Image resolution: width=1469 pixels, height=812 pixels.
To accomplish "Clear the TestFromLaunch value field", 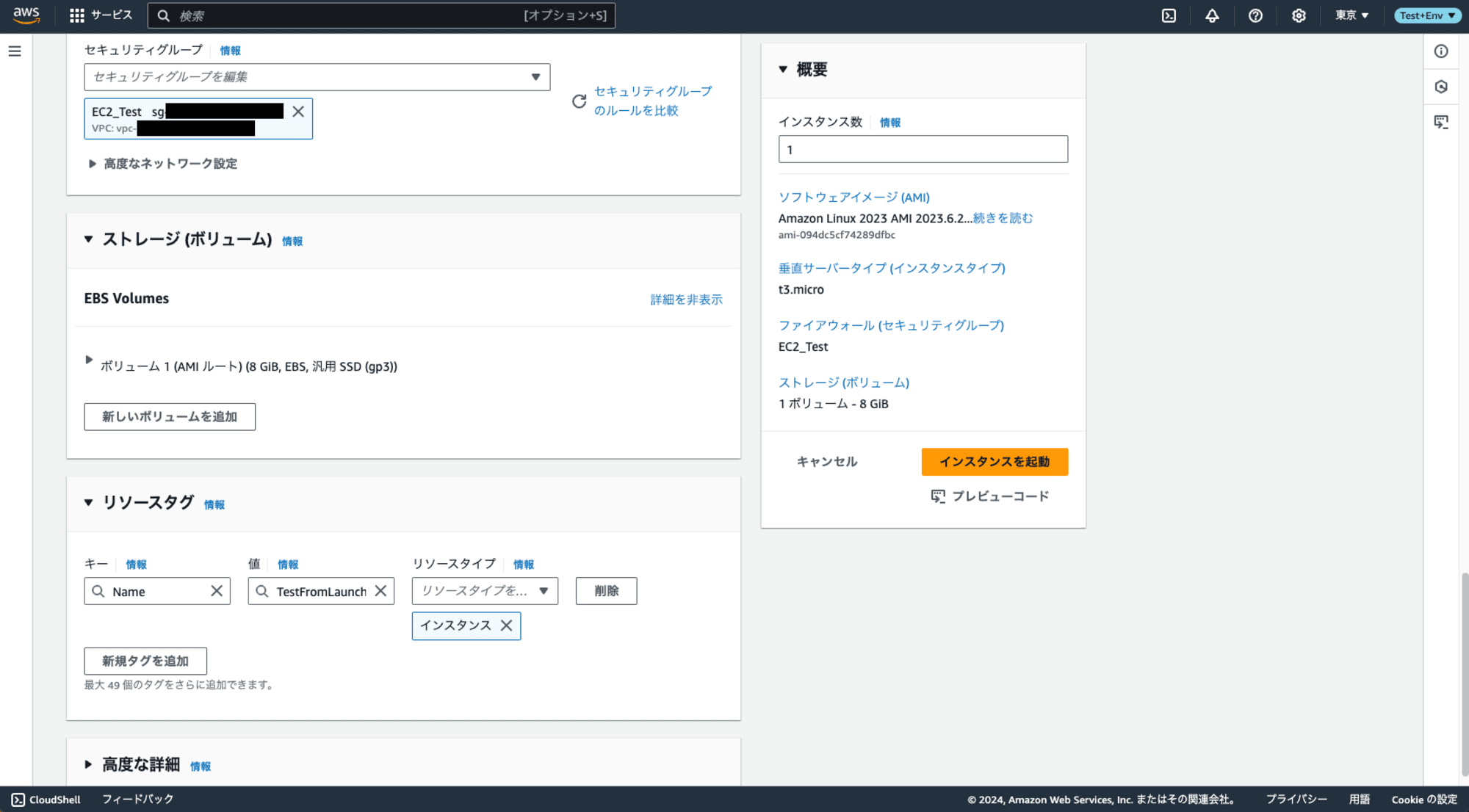I will (380, 591).
